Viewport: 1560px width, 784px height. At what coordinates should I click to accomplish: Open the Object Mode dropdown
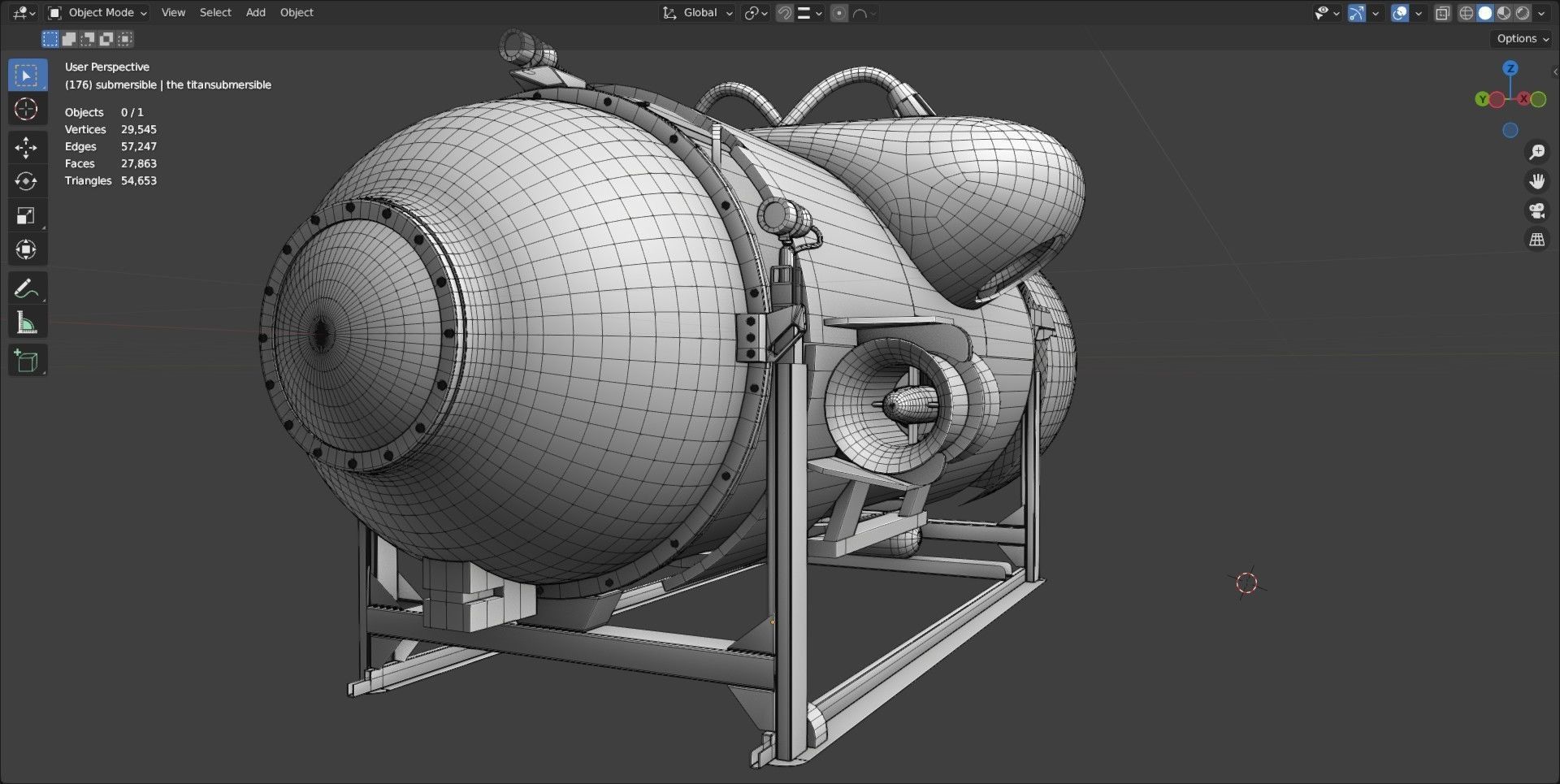pos(97,13)
